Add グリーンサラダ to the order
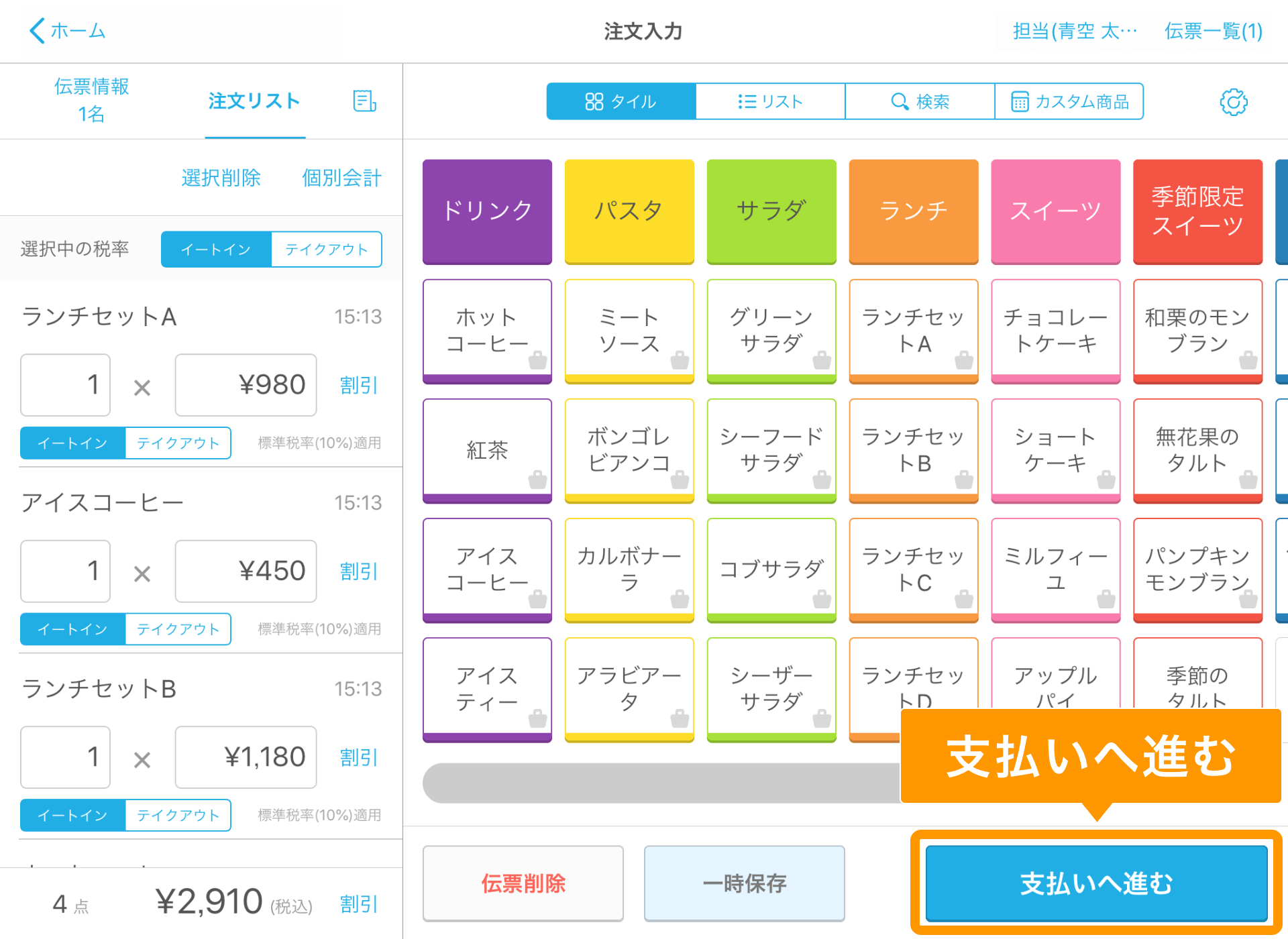 (x=771, y=331)
